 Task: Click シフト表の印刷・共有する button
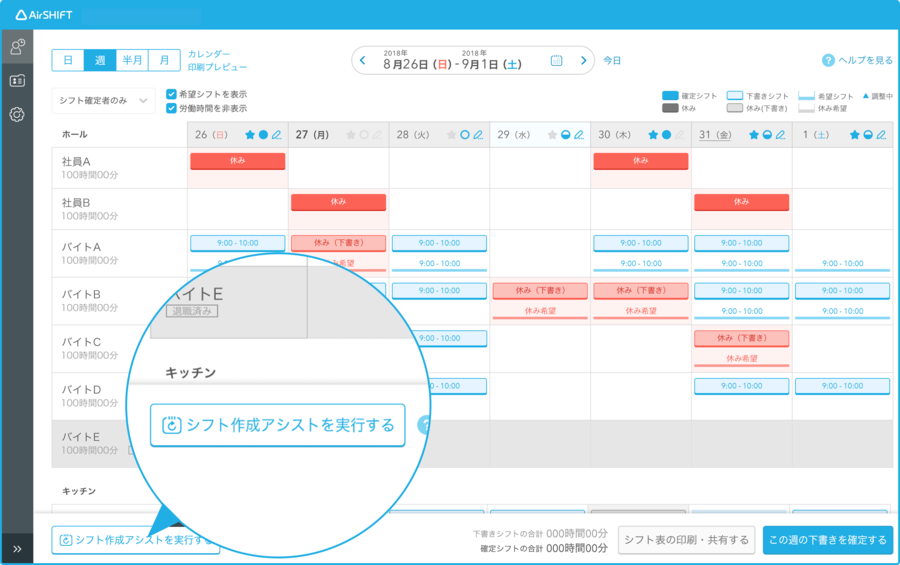click(685, 540)
